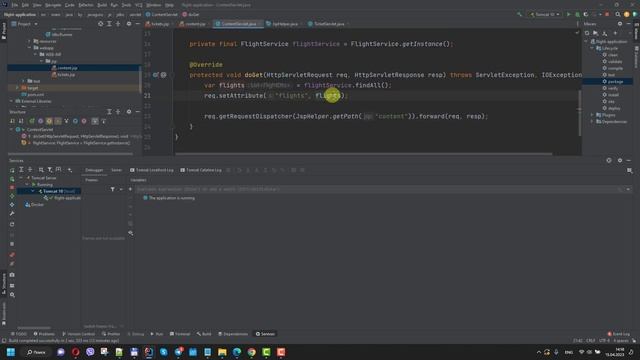Click the camera thread dump icon in Services
The width and height of the screenshot is (640, 360).
click(12, 275)
